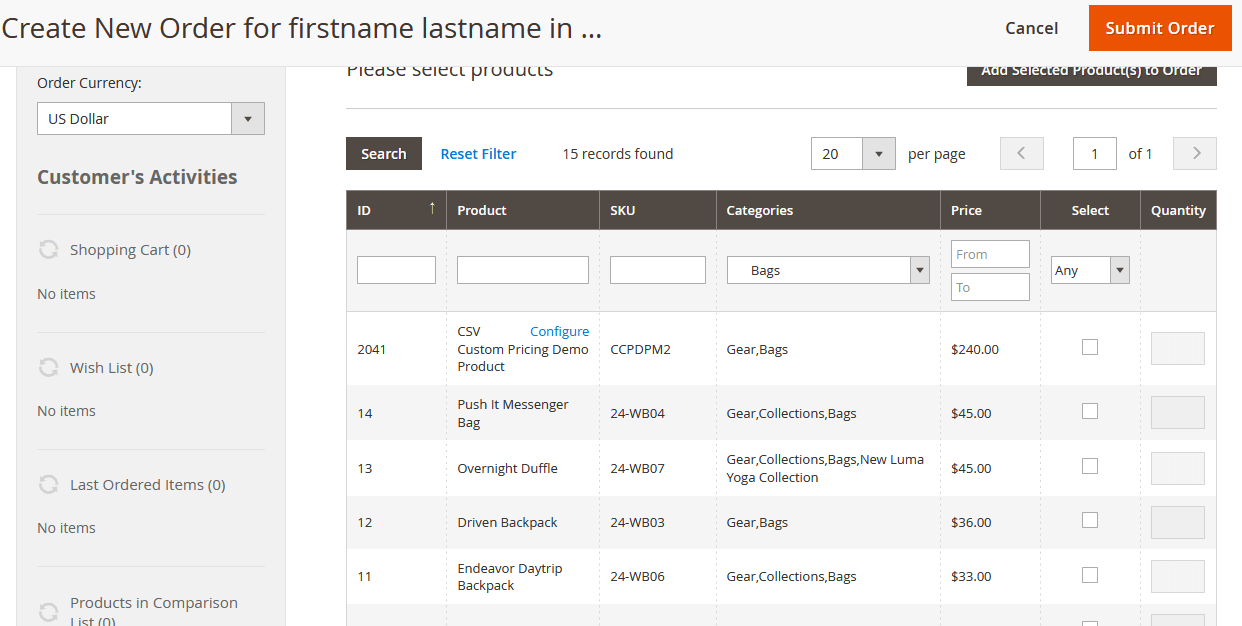Select the Push It Messenger Bag checkbox
The height and width of the screenshot is (626, 1242).
pos(1090,411)
